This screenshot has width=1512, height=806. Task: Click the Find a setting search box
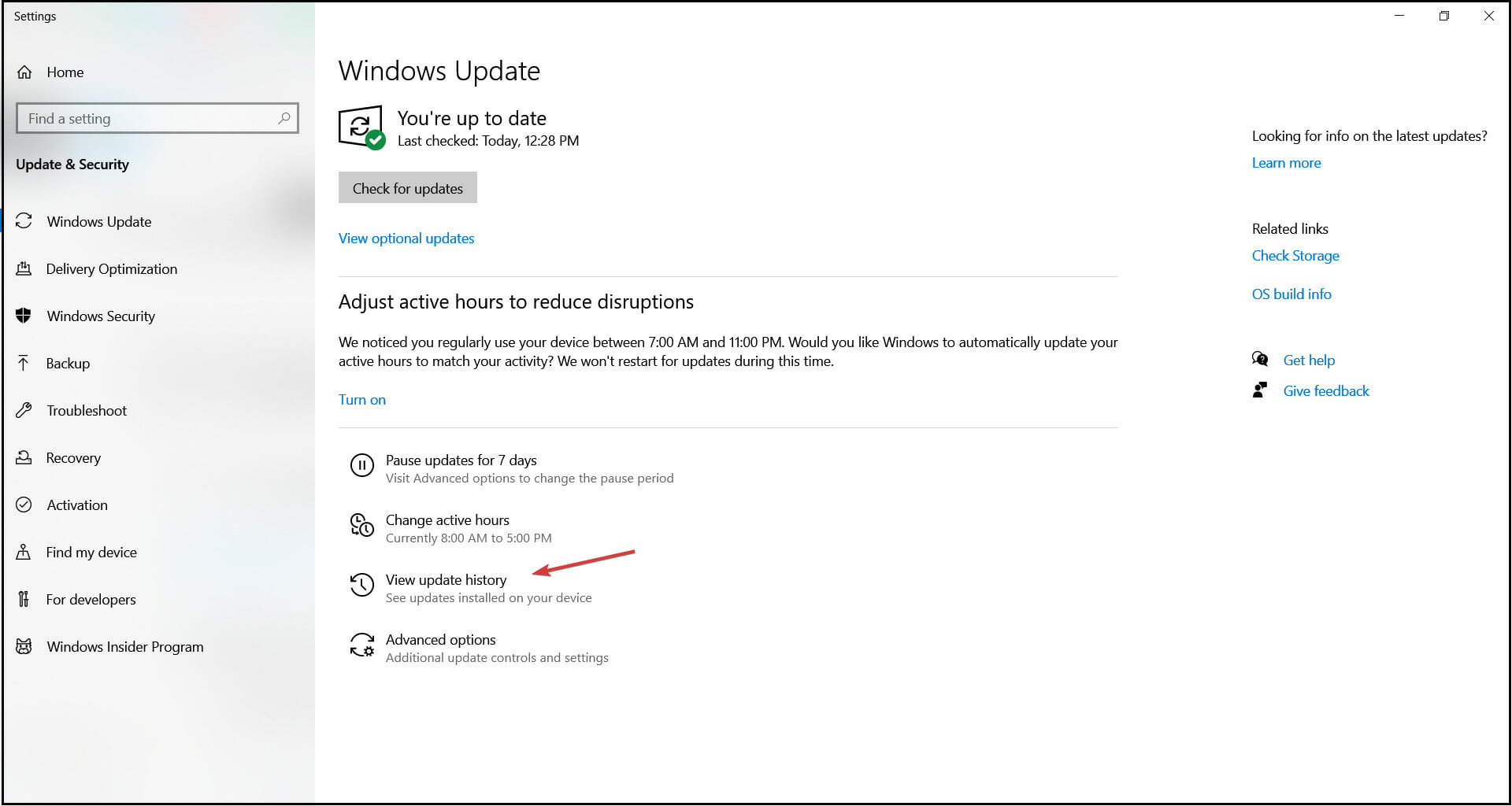[157, 118]
